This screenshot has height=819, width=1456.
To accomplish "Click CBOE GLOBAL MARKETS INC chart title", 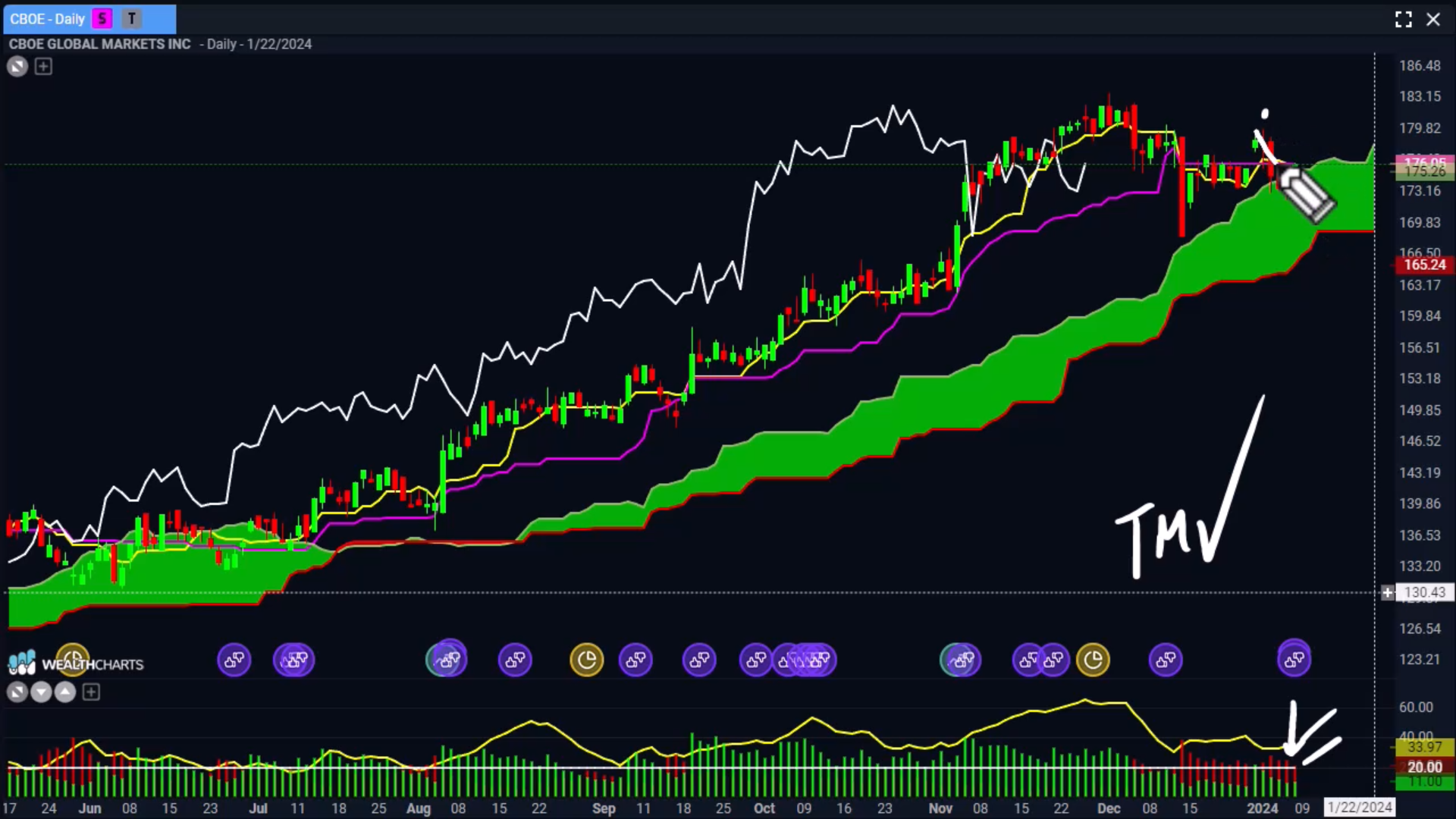I will (x=99, y=44).
